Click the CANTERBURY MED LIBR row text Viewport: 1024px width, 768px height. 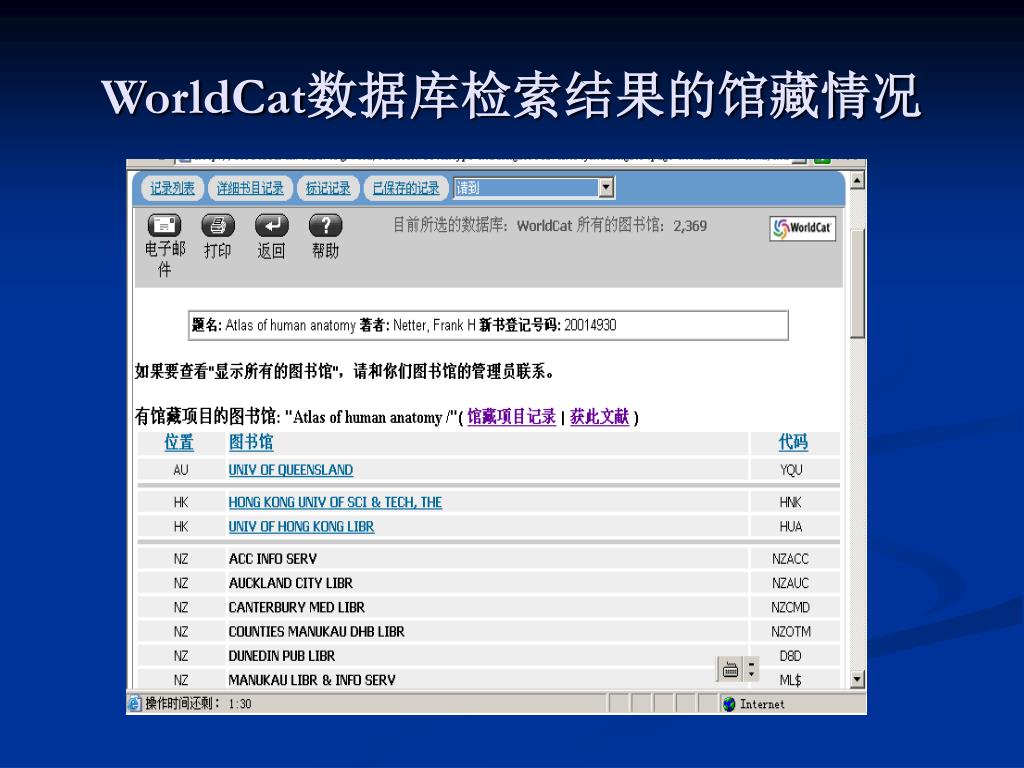(x=296, y=607)
